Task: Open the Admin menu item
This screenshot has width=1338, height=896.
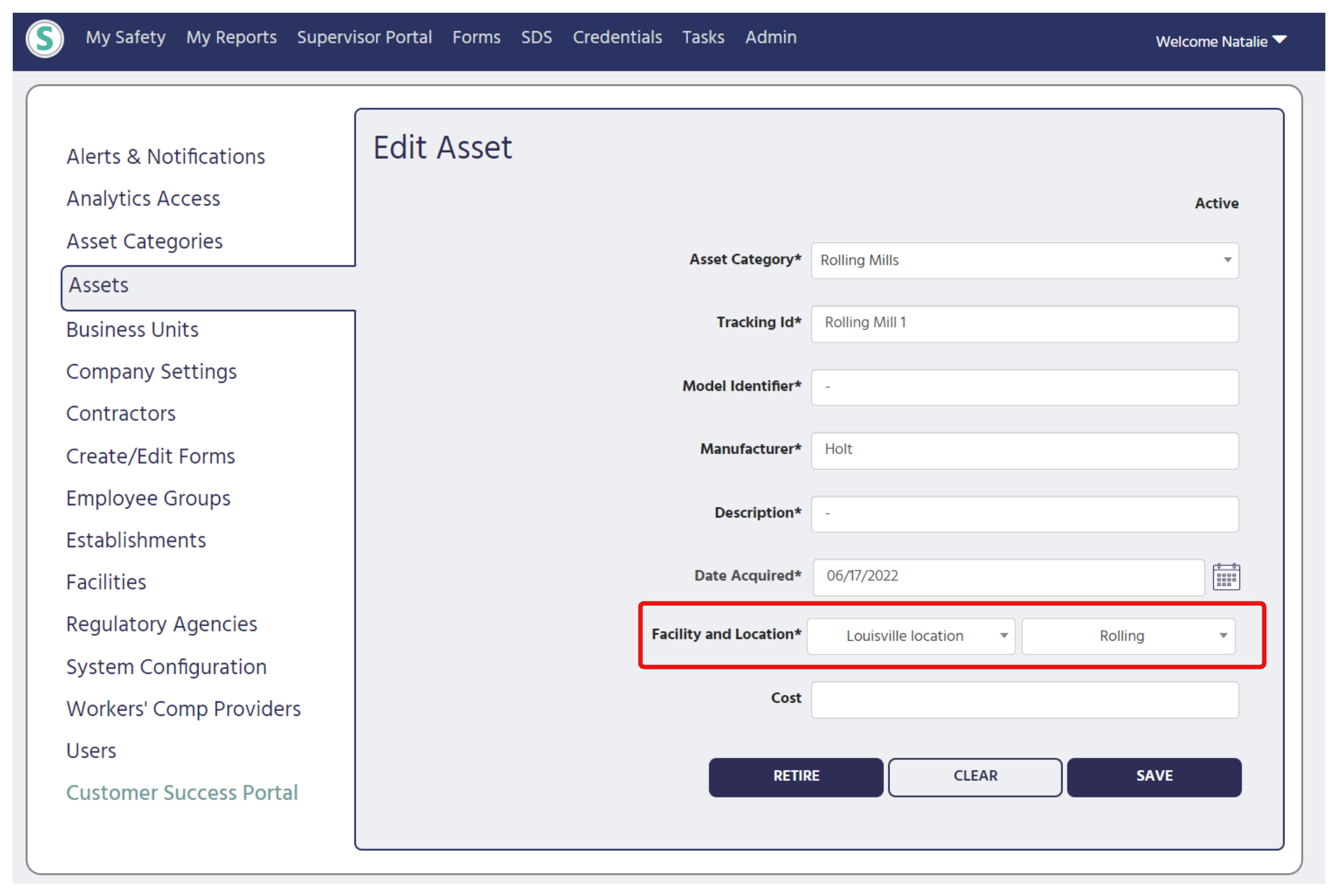Action: coord(770,38)
